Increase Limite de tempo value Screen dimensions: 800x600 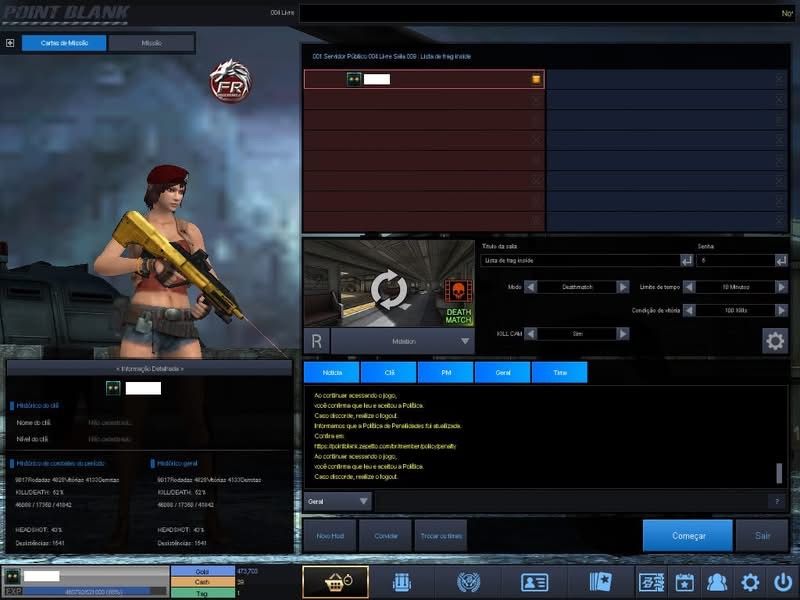pyautogui.click(x=781, y=287)
